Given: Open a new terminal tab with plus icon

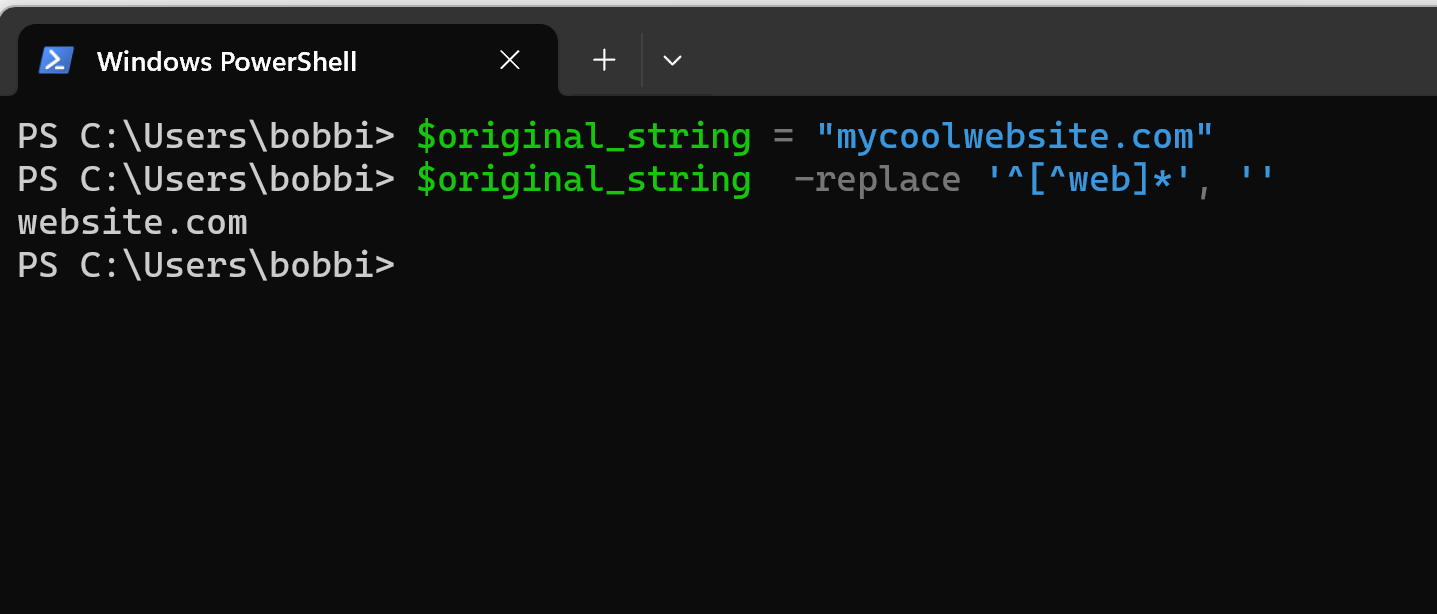Looking at the screenshot, I should (603, 60).
